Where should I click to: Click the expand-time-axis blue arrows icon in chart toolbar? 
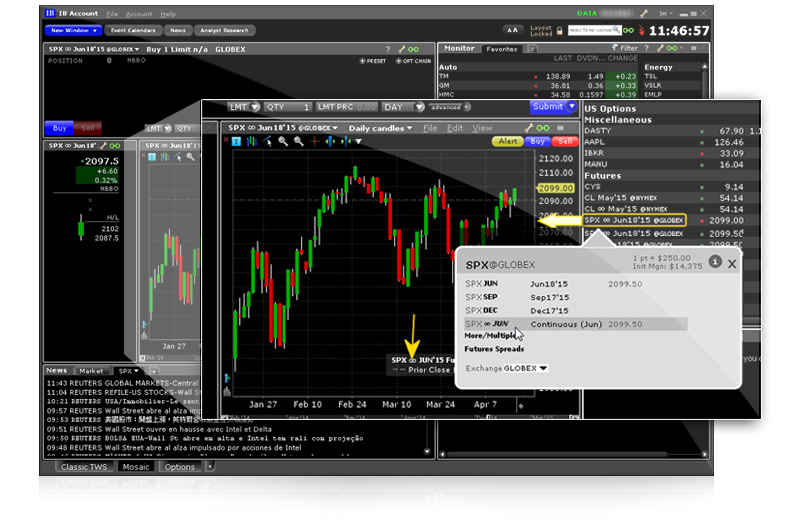click(330, 141)
